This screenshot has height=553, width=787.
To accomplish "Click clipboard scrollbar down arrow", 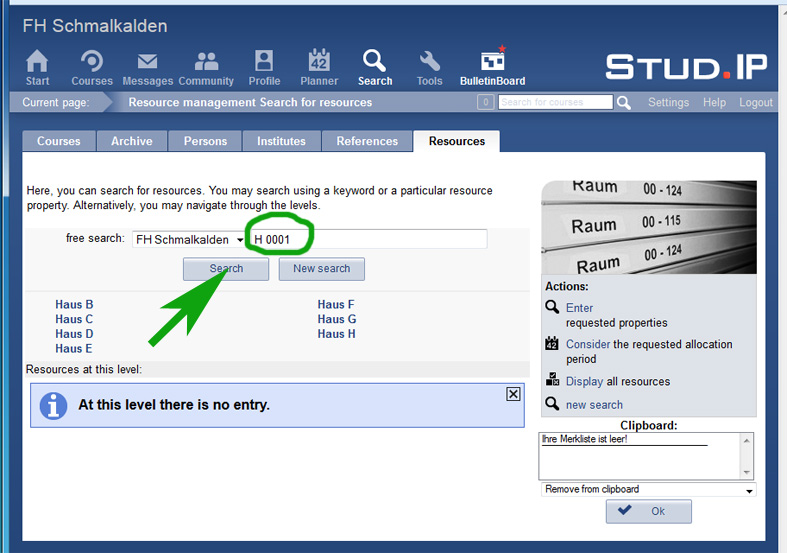I will (x=746, y=473).
